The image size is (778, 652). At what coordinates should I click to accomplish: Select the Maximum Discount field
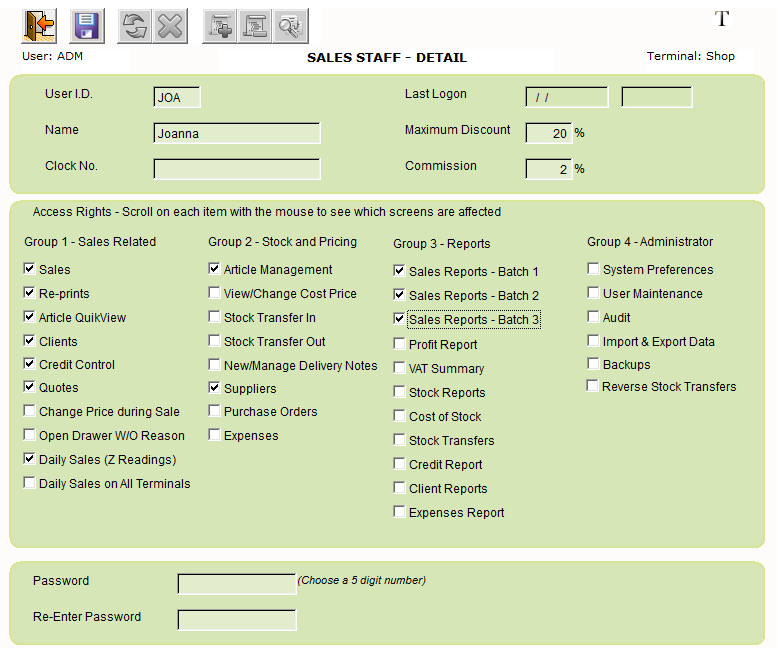[x=548, y=133]
